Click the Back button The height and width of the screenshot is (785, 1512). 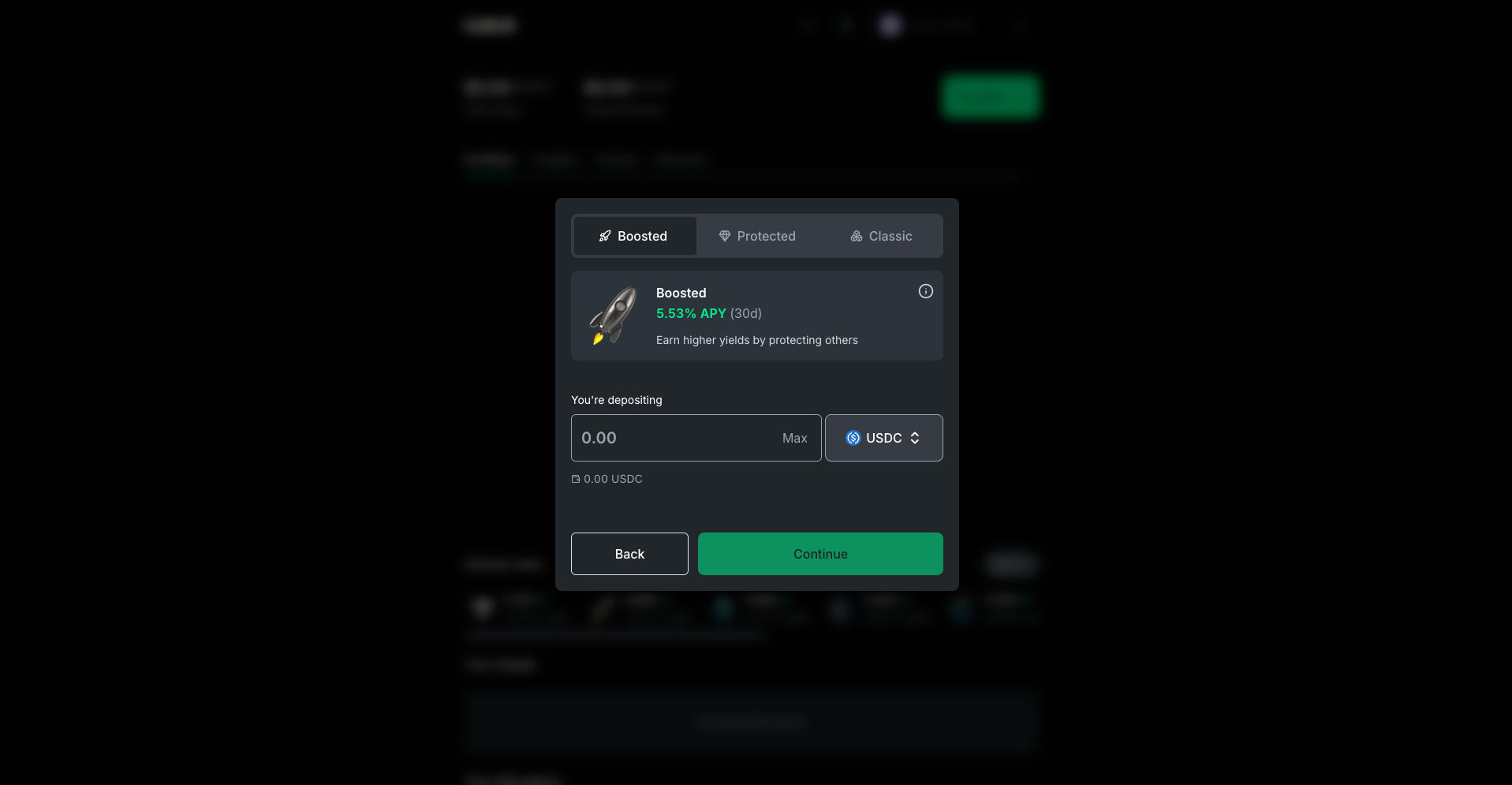click(x=629, y=554)
